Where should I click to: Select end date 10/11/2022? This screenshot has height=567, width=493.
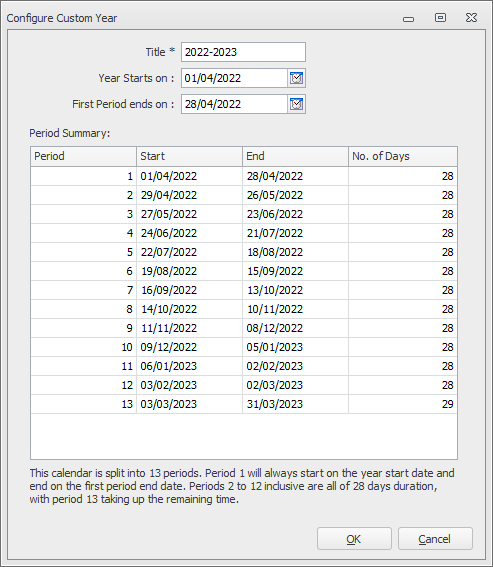click(296, 309)
